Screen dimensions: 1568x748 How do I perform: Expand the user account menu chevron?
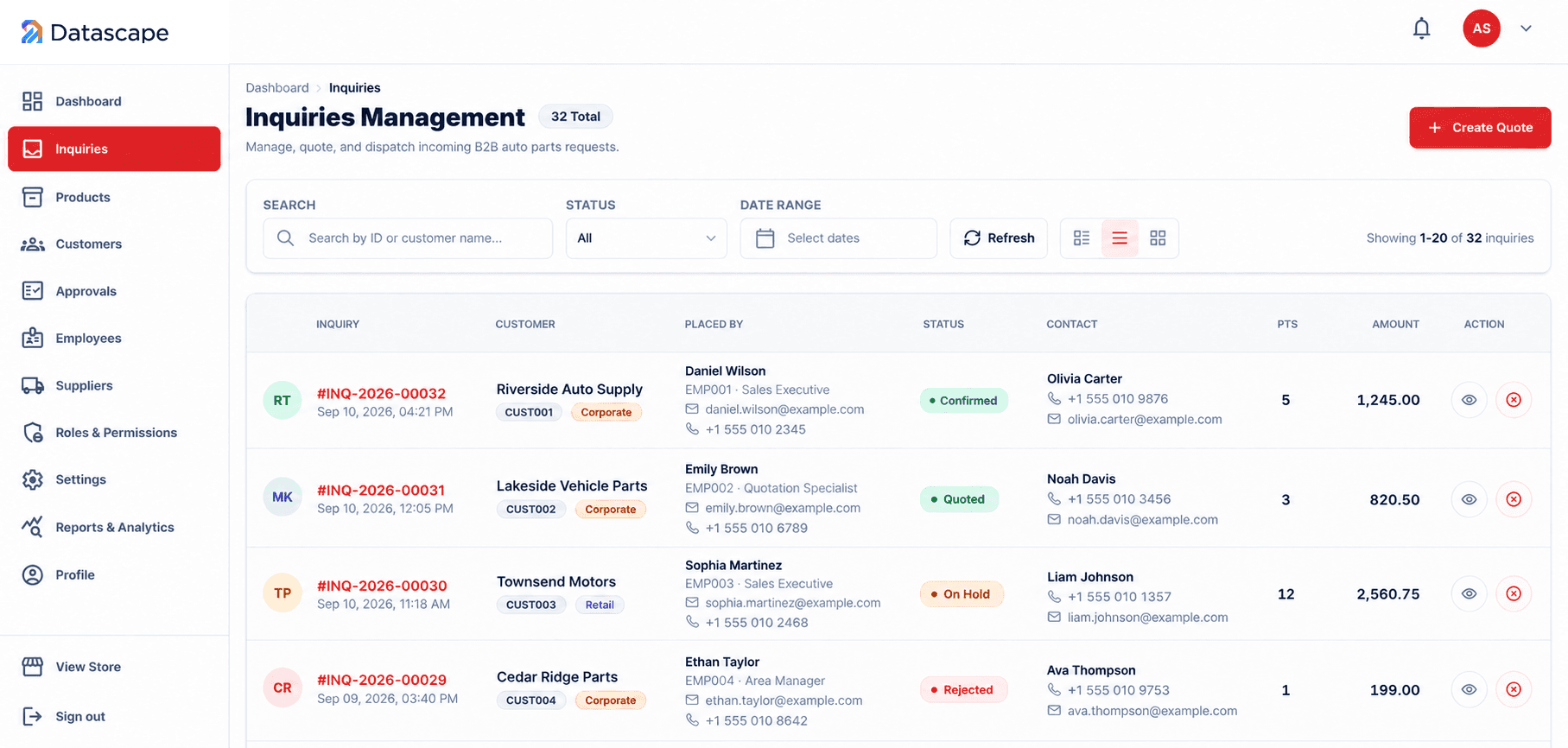coord(1527,29)
